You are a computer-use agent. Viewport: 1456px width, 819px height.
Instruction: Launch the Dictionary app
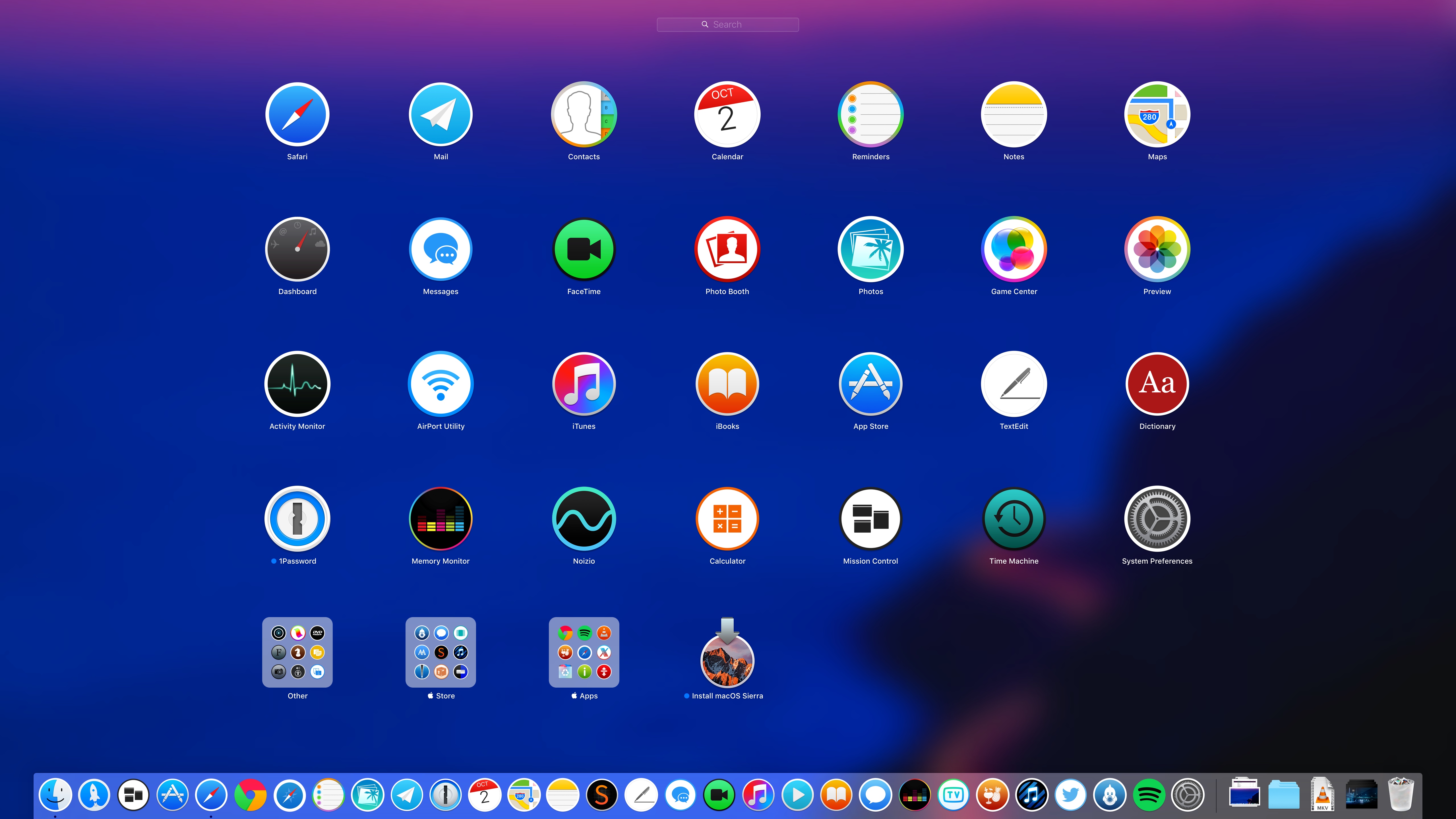click(1157, 384)
